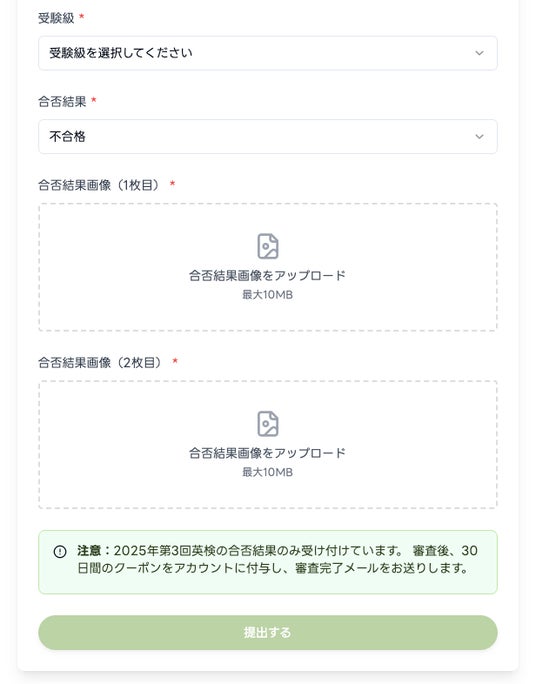This screenshot has height=684, width=536.
Task: Click the image icon in the 2枚目 upload area
Action: point(268,424)
